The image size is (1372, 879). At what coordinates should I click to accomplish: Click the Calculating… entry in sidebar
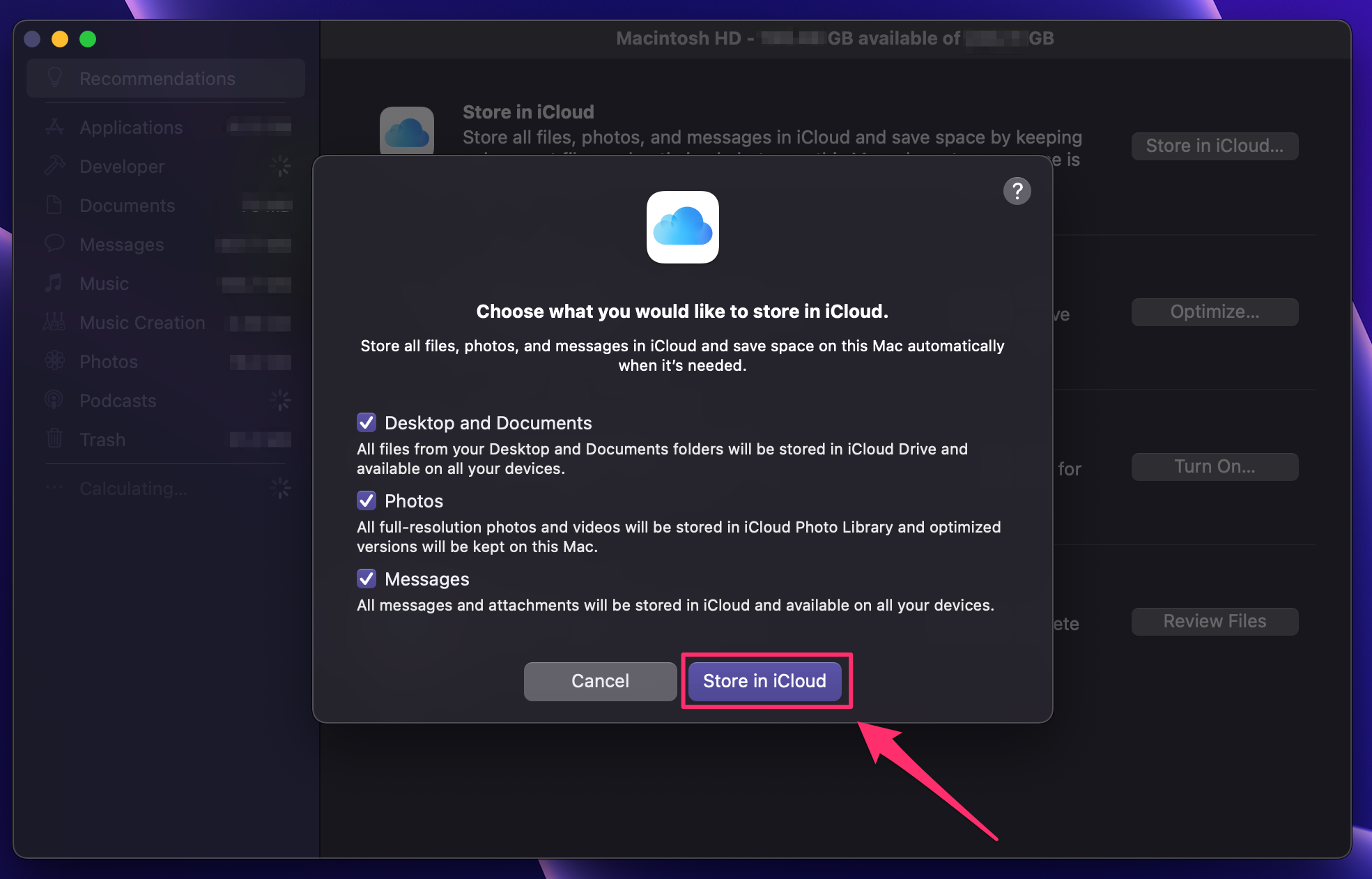click(166, 488)
